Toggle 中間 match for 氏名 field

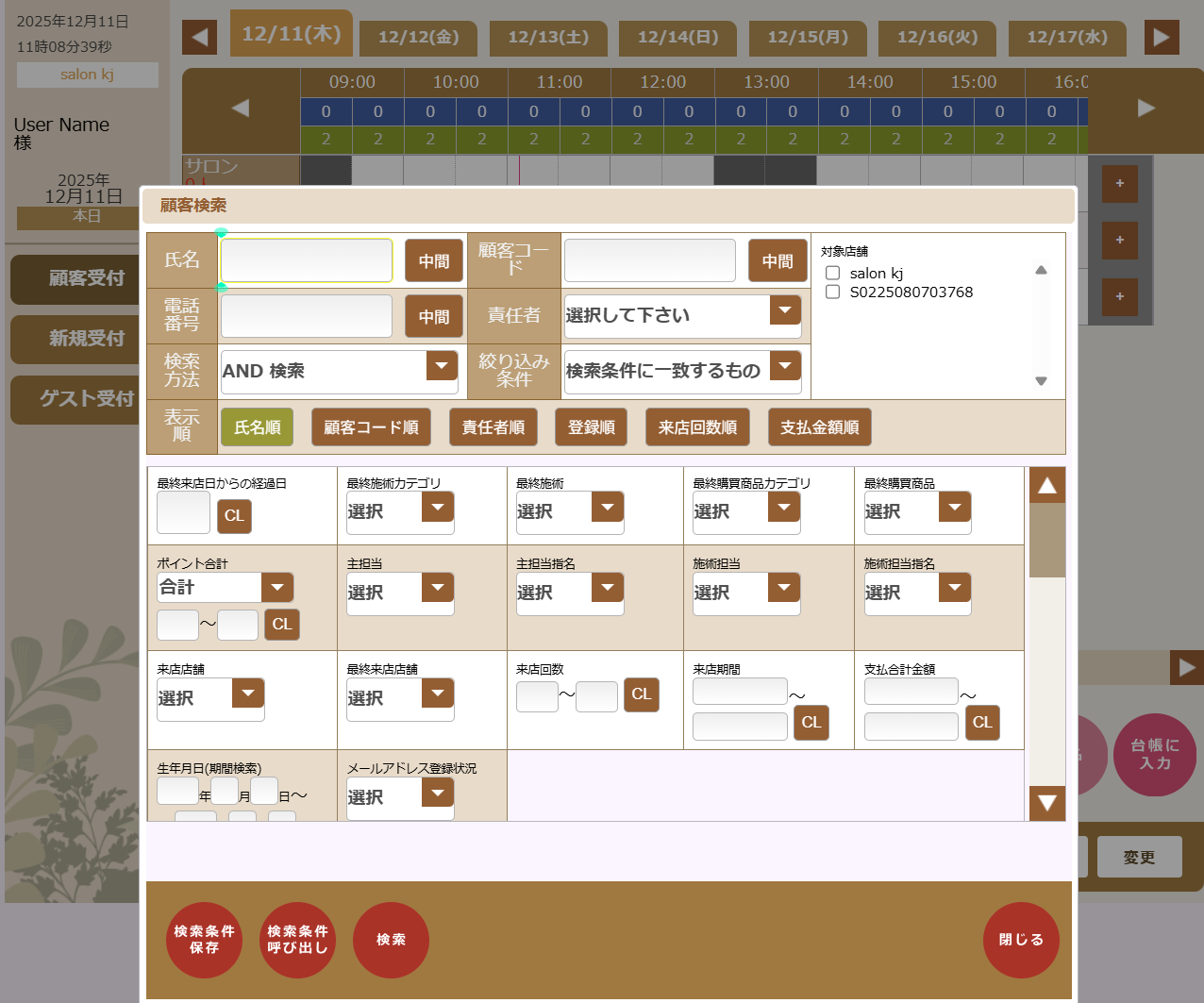[x=434, y=261]
